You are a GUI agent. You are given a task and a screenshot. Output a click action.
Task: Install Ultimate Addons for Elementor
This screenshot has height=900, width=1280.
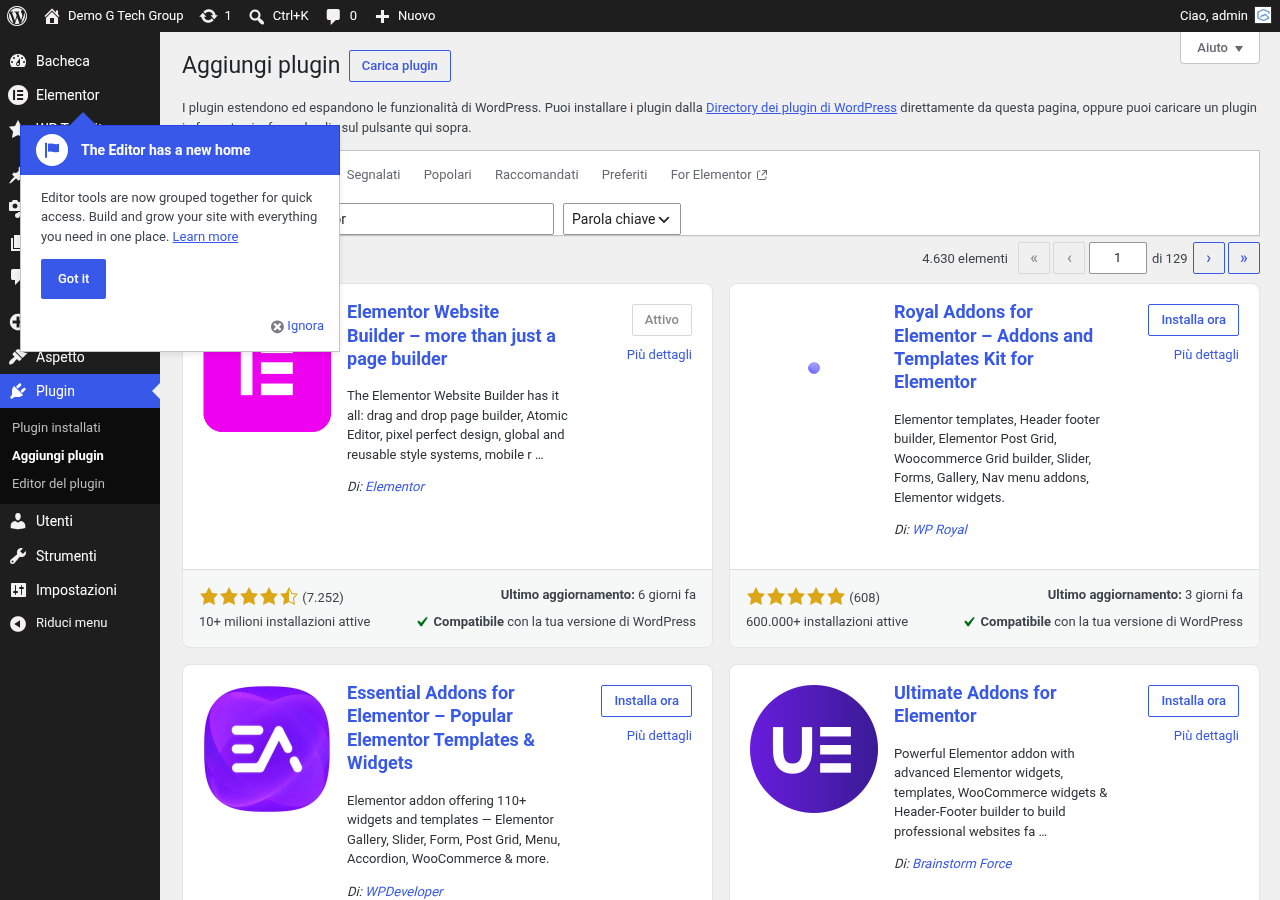pos(1193,701)
